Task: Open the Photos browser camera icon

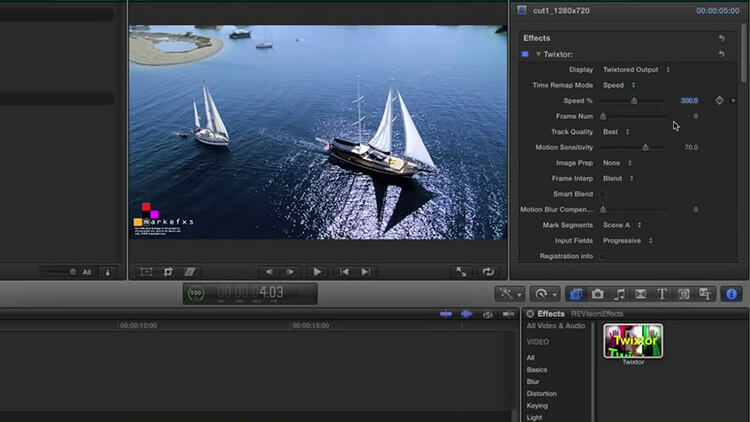Action: (597, 294)
